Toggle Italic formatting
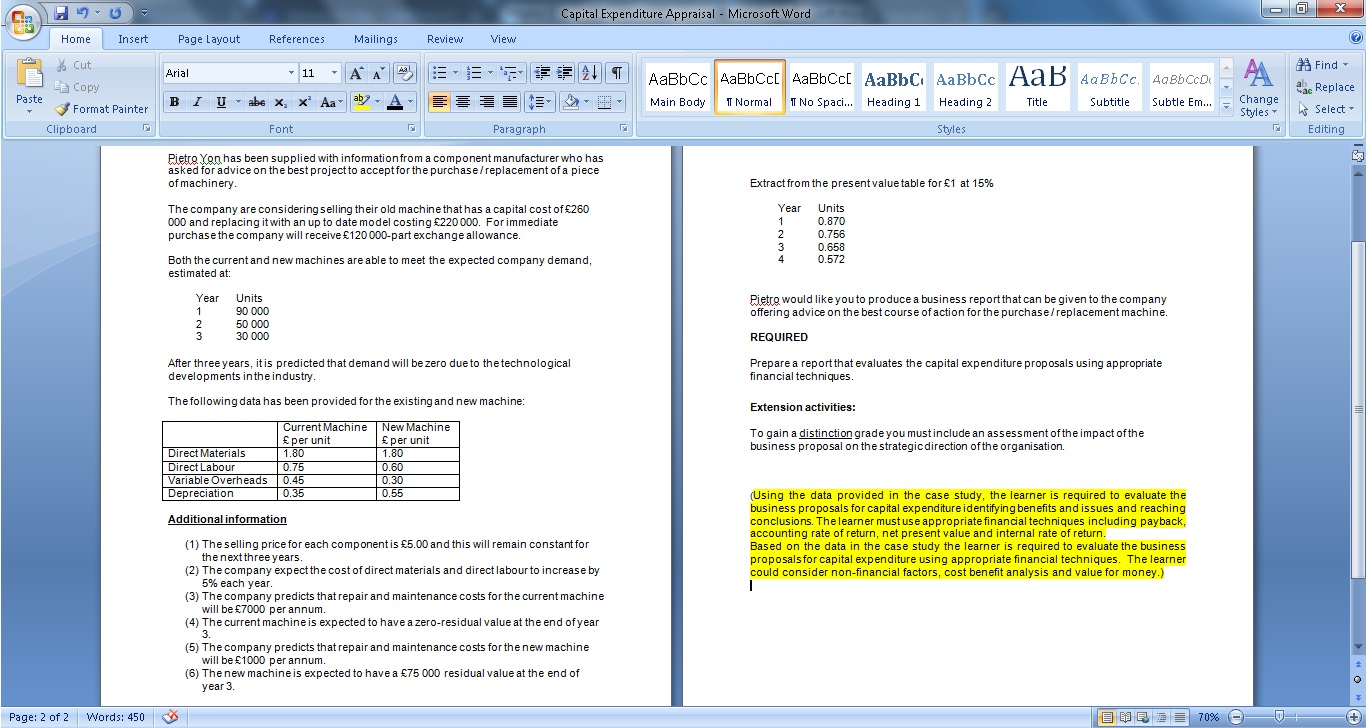The height and width of the screenshot is (728, 1366). (197, 102)
